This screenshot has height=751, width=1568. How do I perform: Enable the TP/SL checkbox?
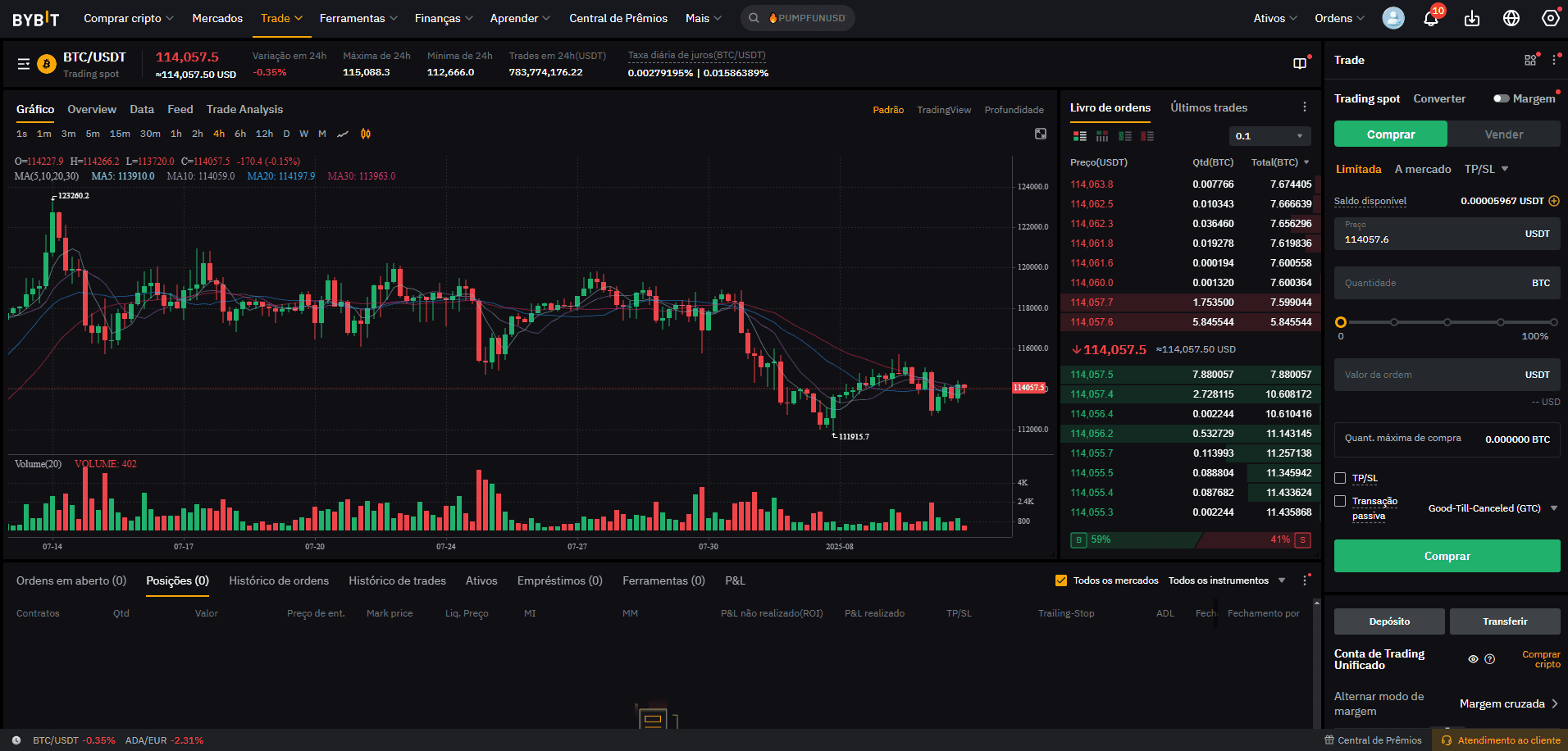1340,478
